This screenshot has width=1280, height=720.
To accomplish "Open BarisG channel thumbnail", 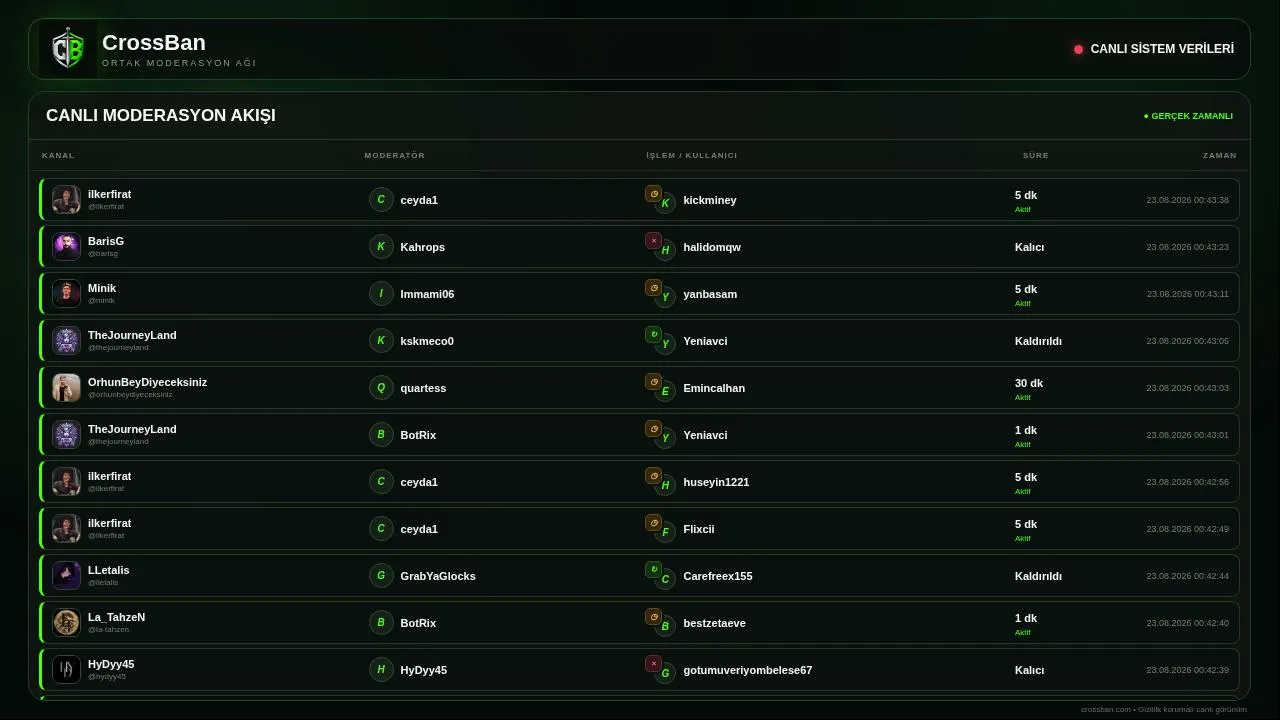I will tap(66, 247).
